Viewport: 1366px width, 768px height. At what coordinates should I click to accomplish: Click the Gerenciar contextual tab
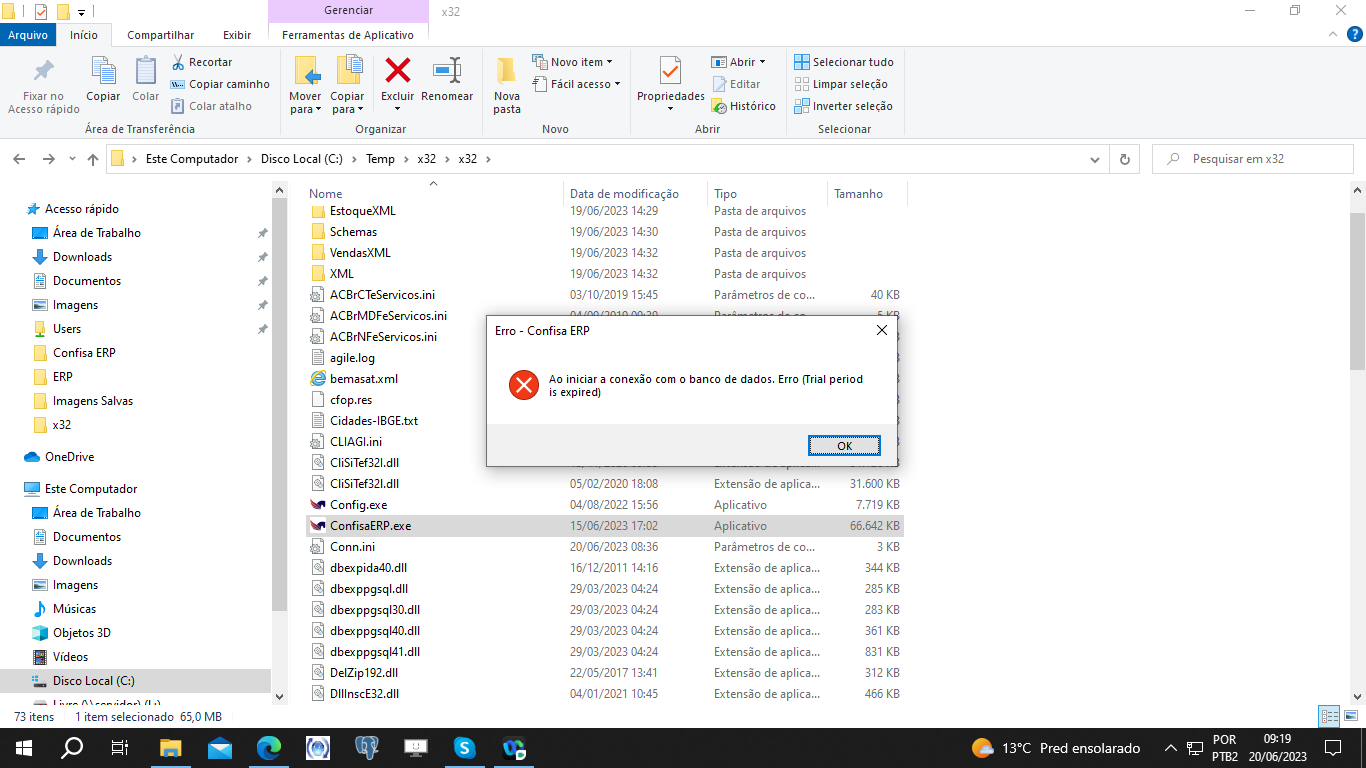pos(348,10)
